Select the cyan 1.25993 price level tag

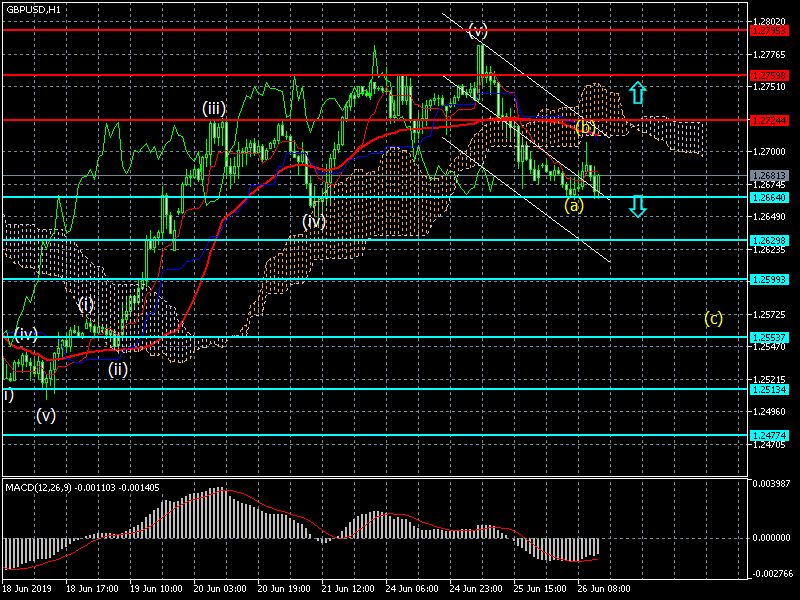(x=769, y=279)
